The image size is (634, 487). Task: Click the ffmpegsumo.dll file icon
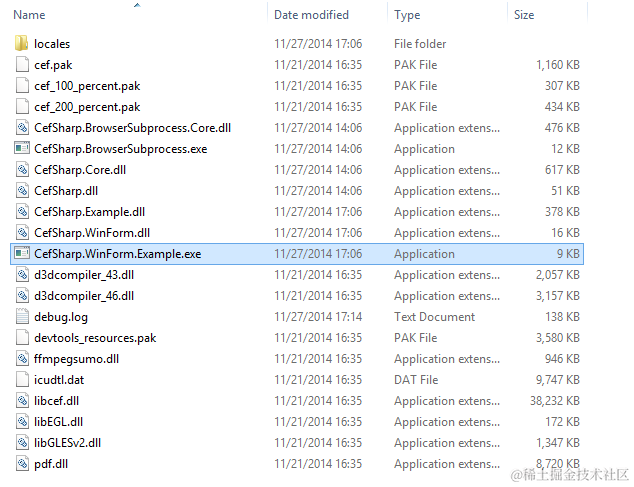click(x=22, y=359)
